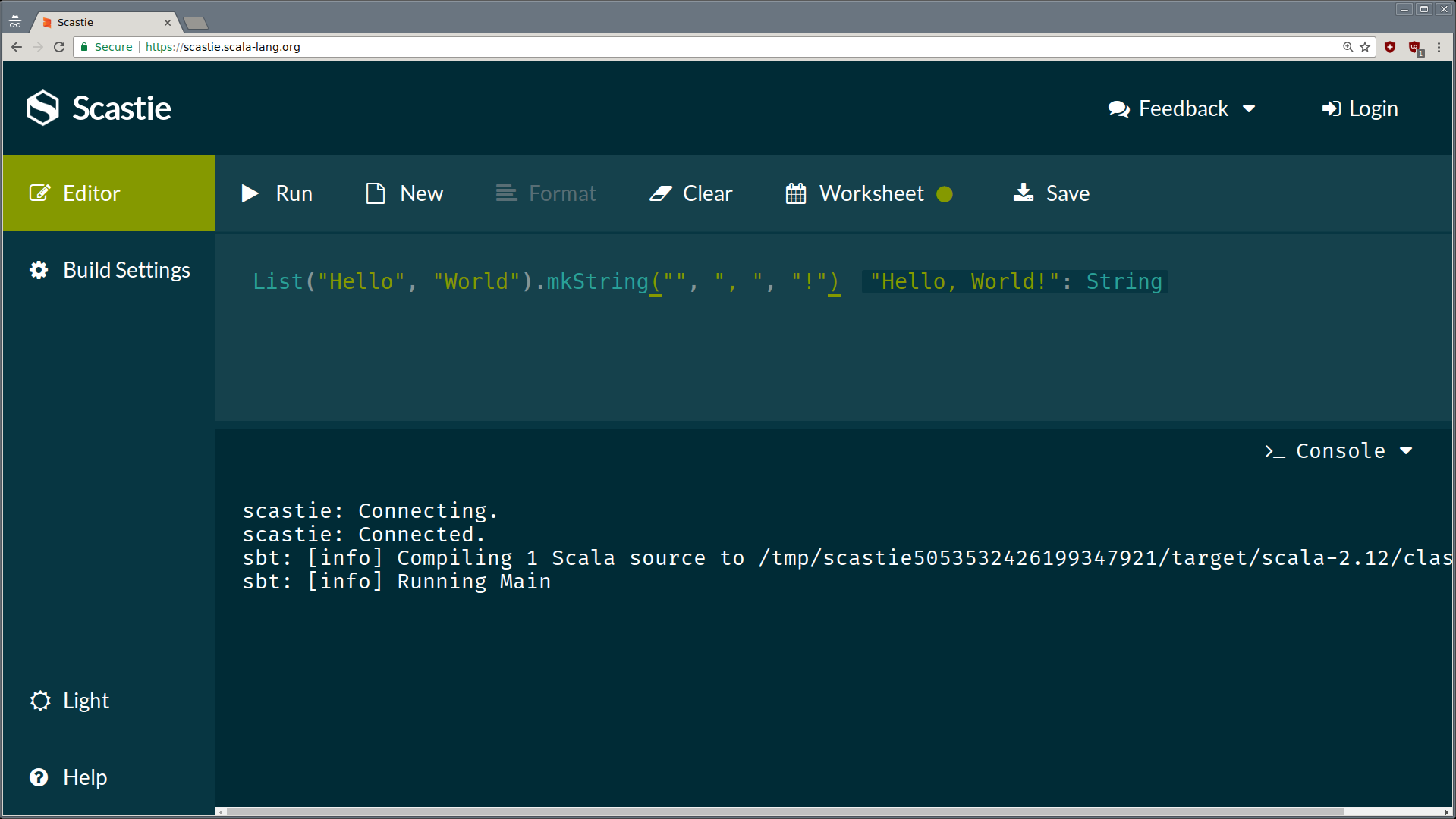Open the Feedback dropdown menu

[1181, 108]
